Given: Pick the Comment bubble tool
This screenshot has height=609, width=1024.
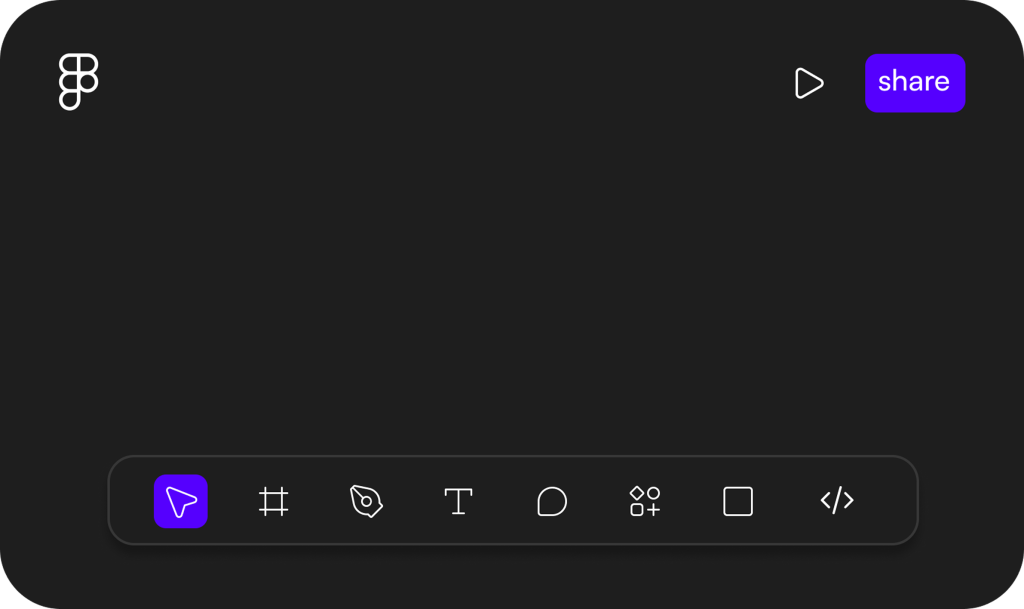Looking at the screenshot, I should (x=552, y=501).
